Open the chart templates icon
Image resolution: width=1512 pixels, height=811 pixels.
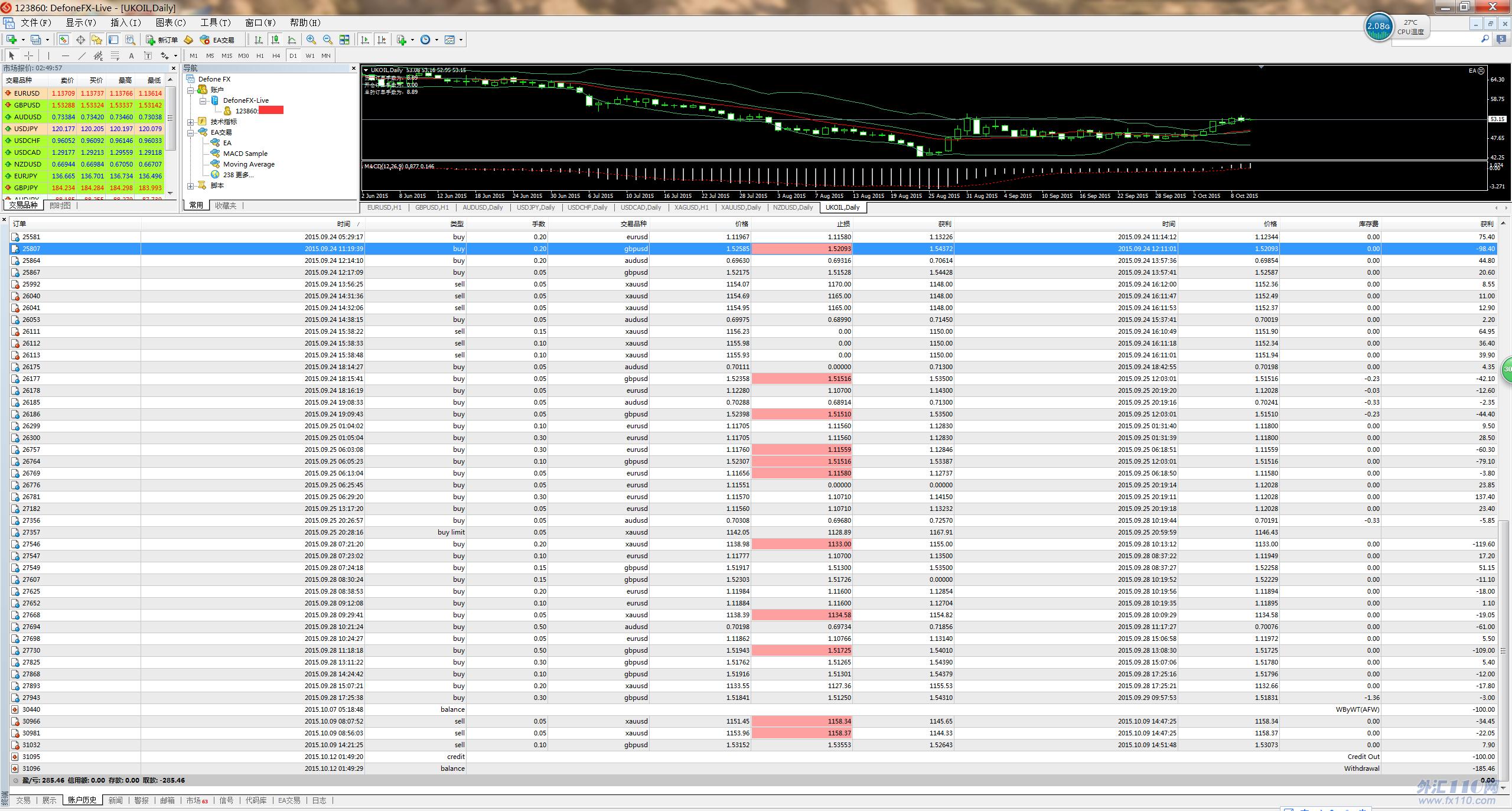(449, 40)
